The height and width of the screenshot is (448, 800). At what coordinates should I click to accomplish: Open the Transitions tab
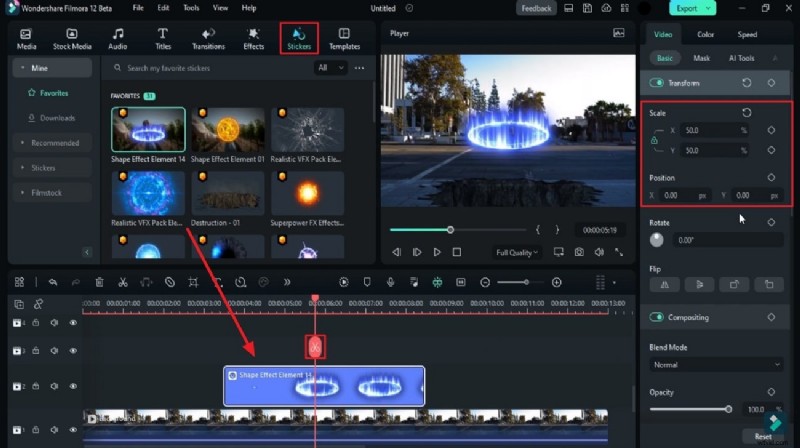[x=208, y=39]
